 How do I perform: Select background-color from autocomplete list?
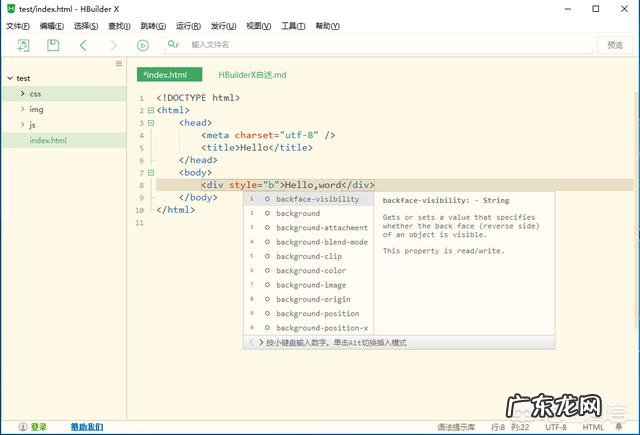(311, 271)
